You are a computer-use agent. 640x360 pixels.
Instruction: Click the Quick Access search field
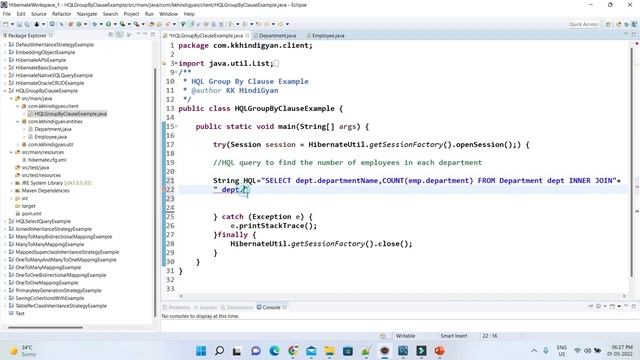click(583, 24)
